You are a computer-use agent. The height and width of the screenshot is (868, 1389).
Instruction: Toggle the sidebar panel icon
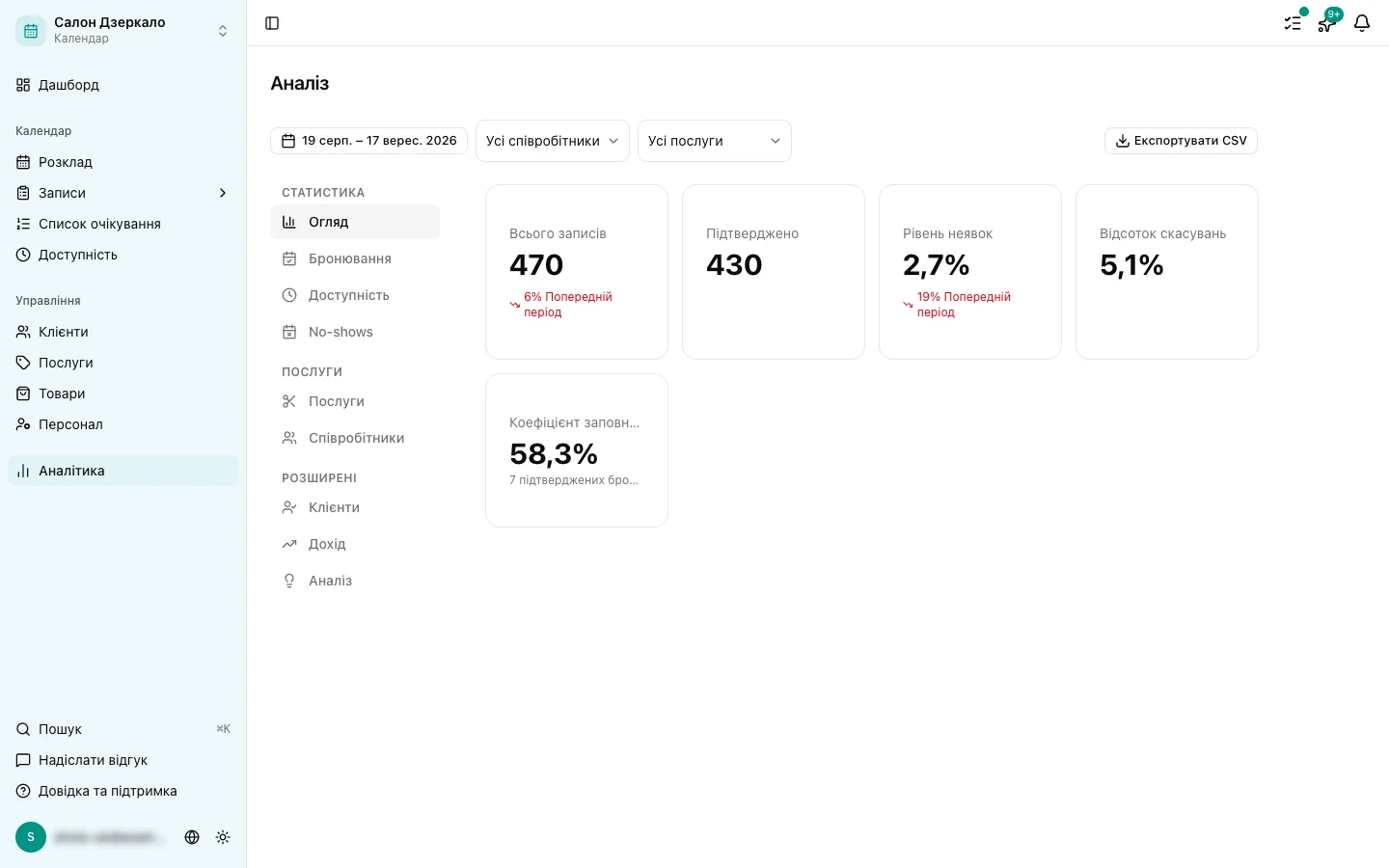[x=272, y=23]
